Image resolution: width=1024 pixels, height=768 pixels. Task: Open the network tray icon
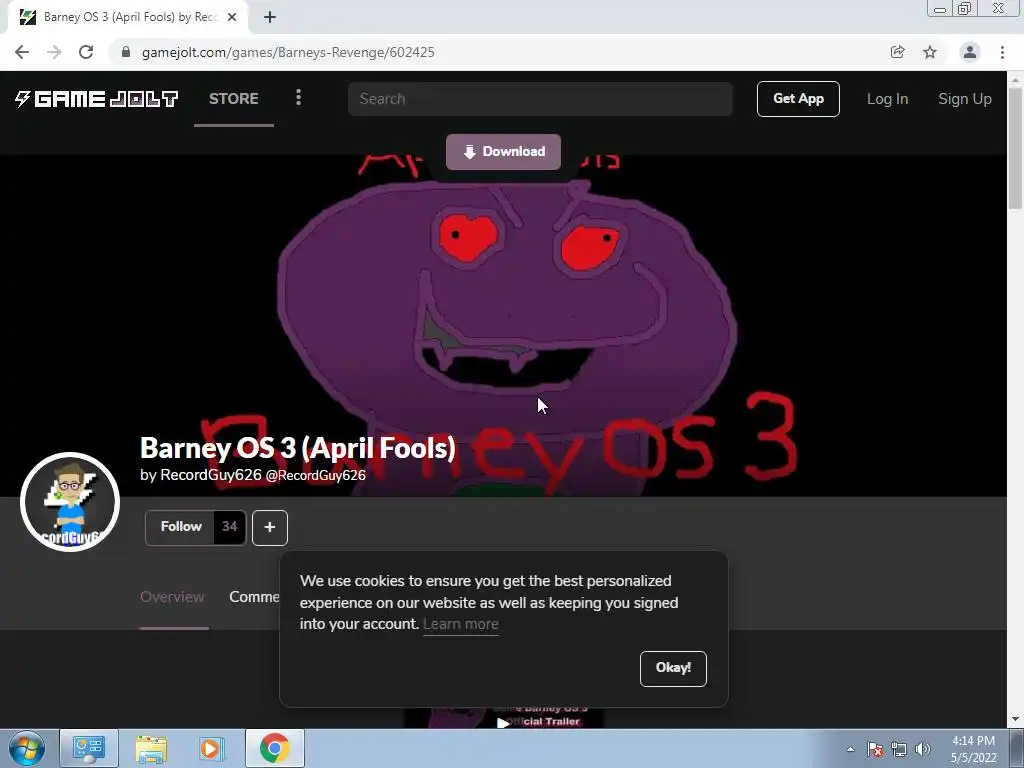tap(899, 749)
